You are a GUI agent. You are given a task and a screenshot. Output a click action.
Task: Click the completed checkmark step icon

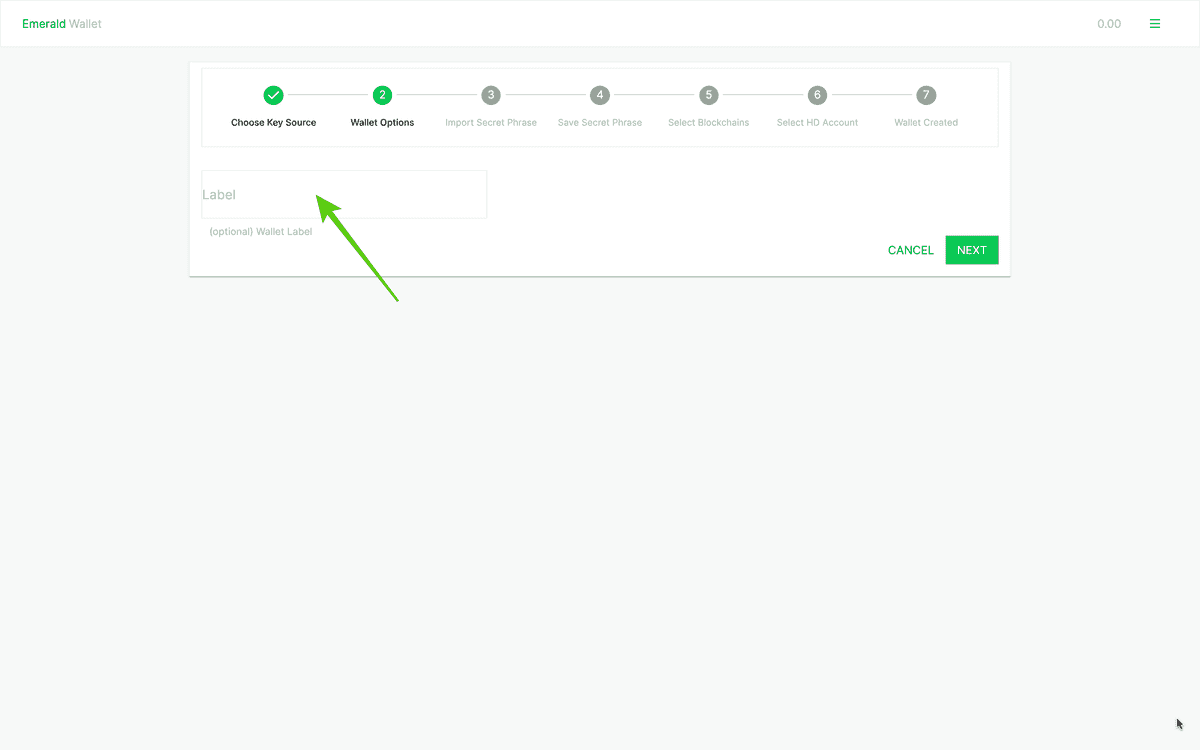tap(273, 95)
